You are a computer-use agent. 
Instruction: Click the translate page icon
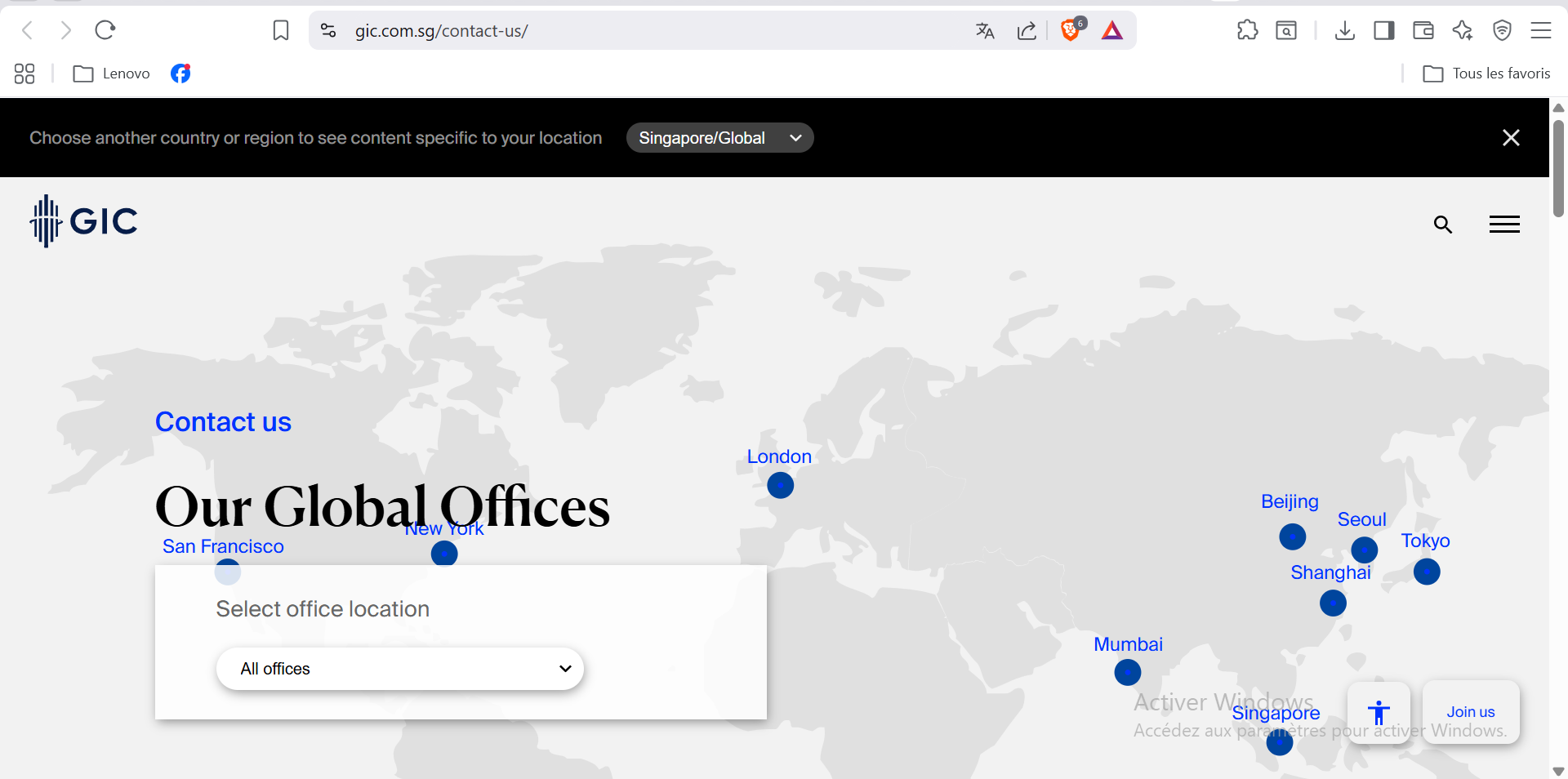985,31
